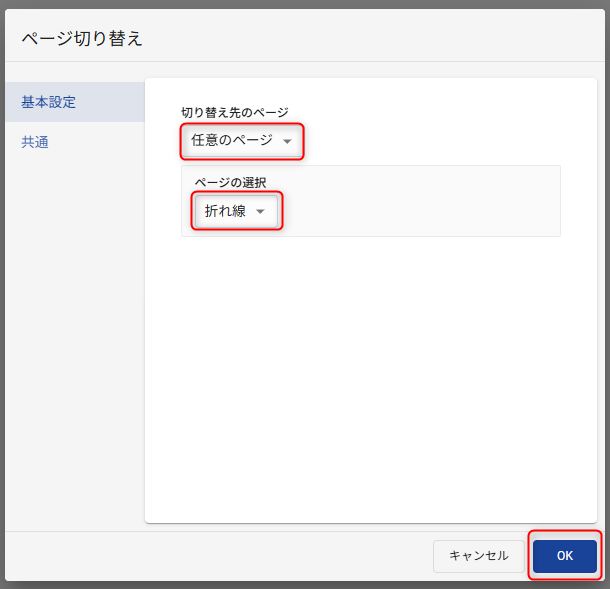Confirm with the blue OK button
610x589 pixels.
pyautogui.click(x=564, y=556)
